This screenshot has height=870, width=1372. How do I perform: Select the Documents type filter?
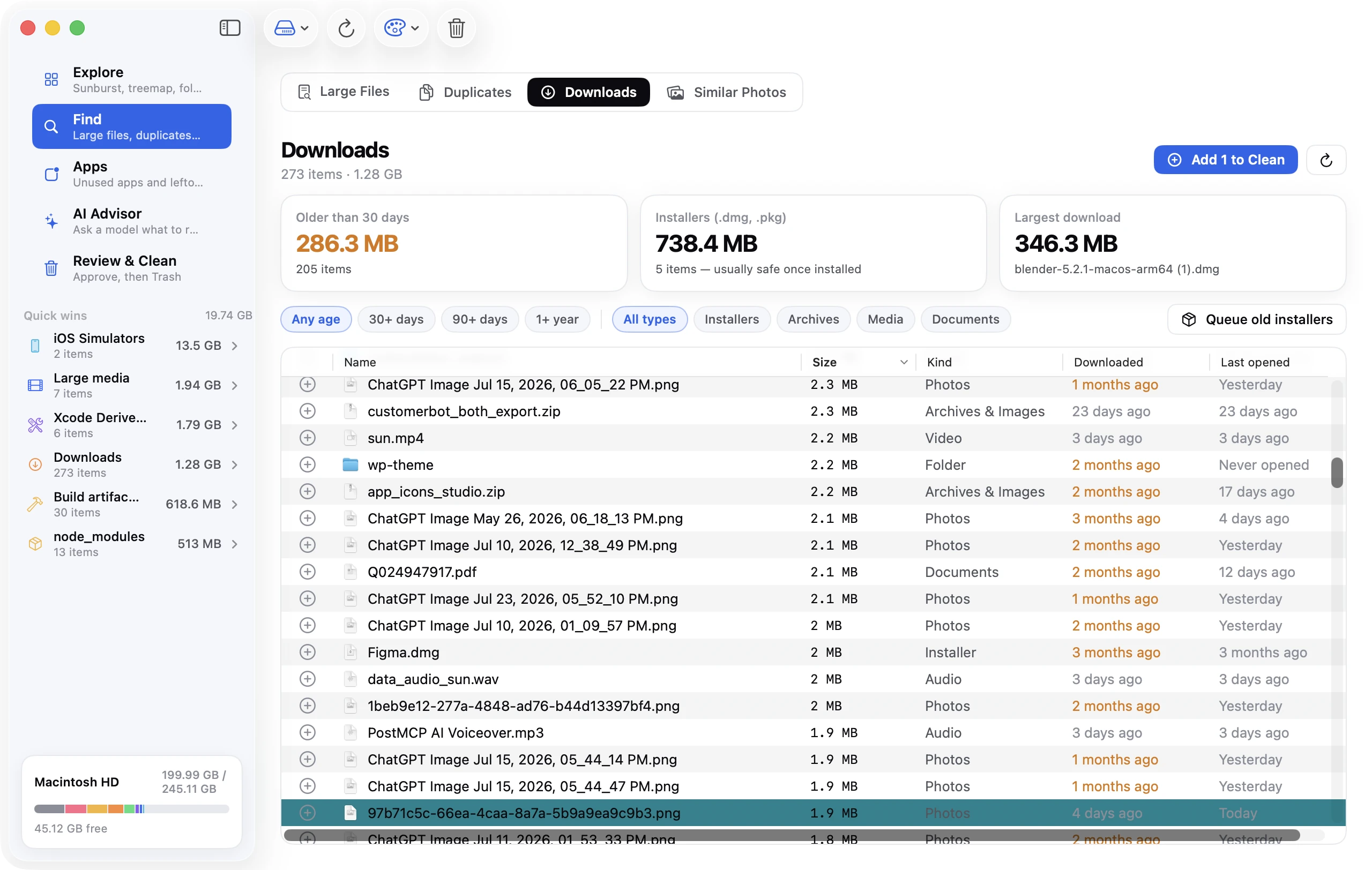point(965,319)
